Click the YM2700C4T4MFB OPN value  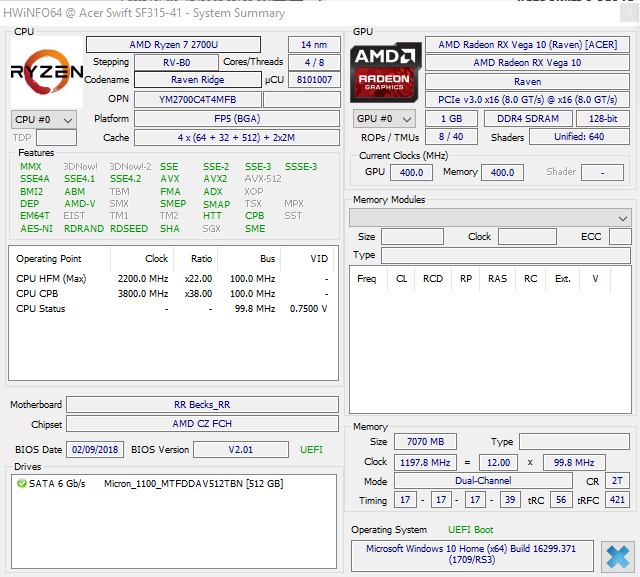(x=198, y=100)
